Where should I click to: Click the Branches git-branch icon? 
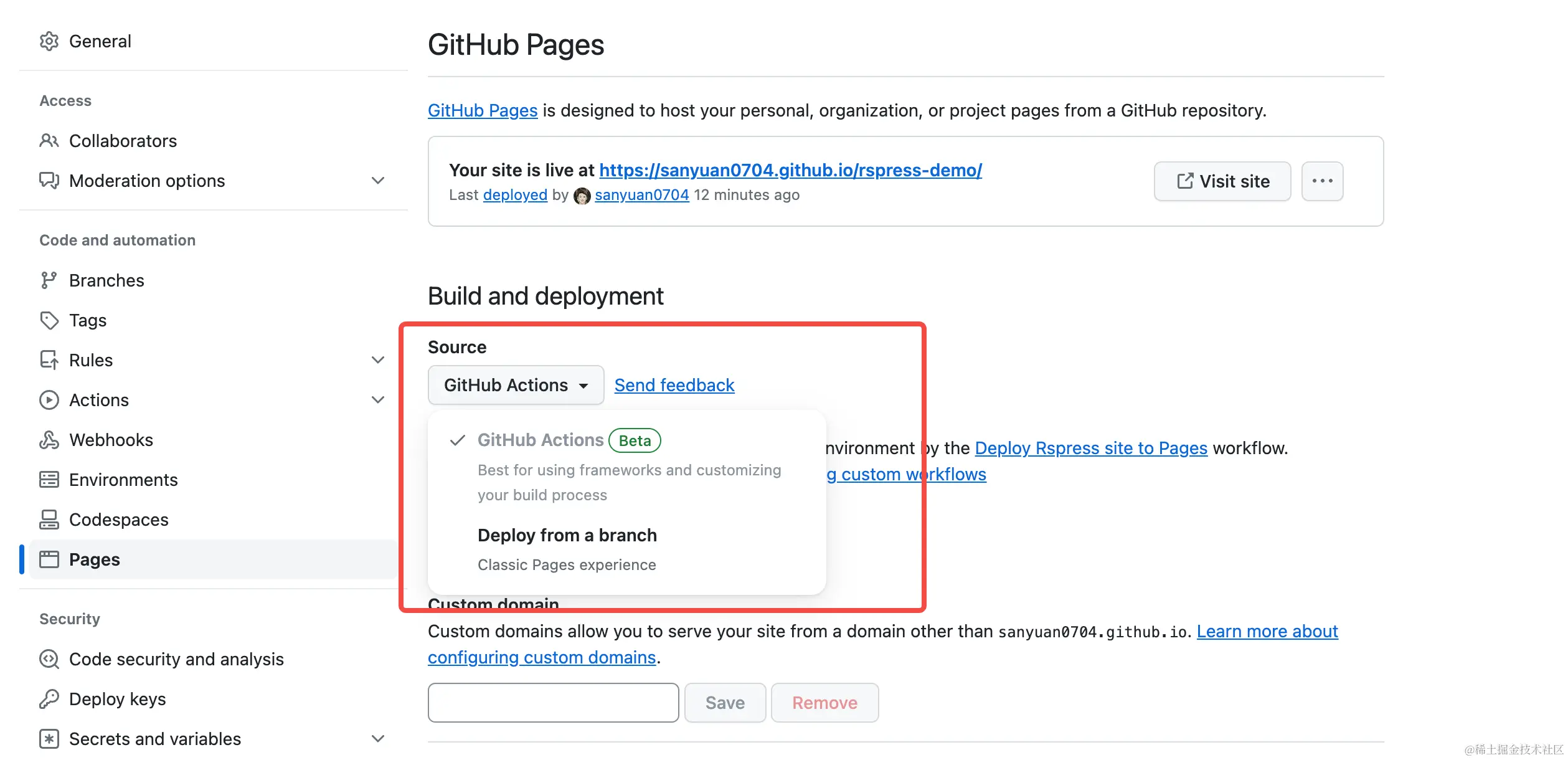point(49,280)
